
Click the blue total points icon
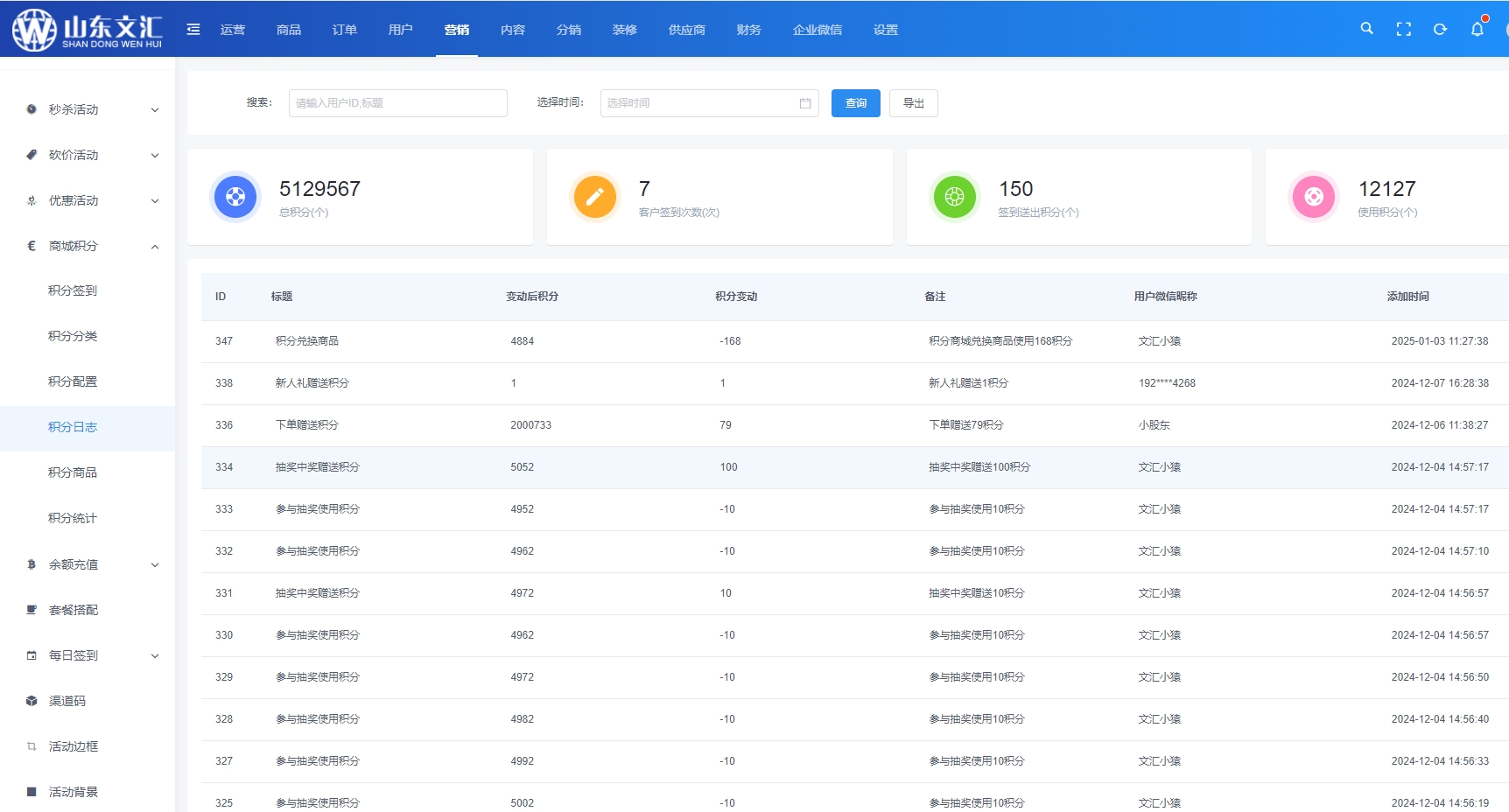(x=235, y=197)
